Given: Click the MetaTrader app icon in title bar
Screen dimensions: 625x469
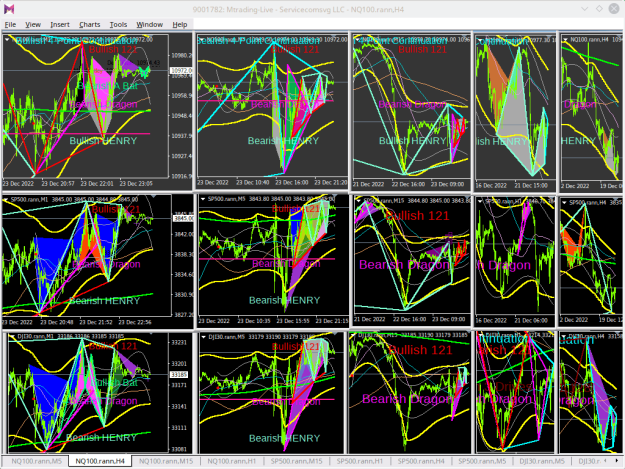Looking at the screenshot, I should [x=9, y=9].
